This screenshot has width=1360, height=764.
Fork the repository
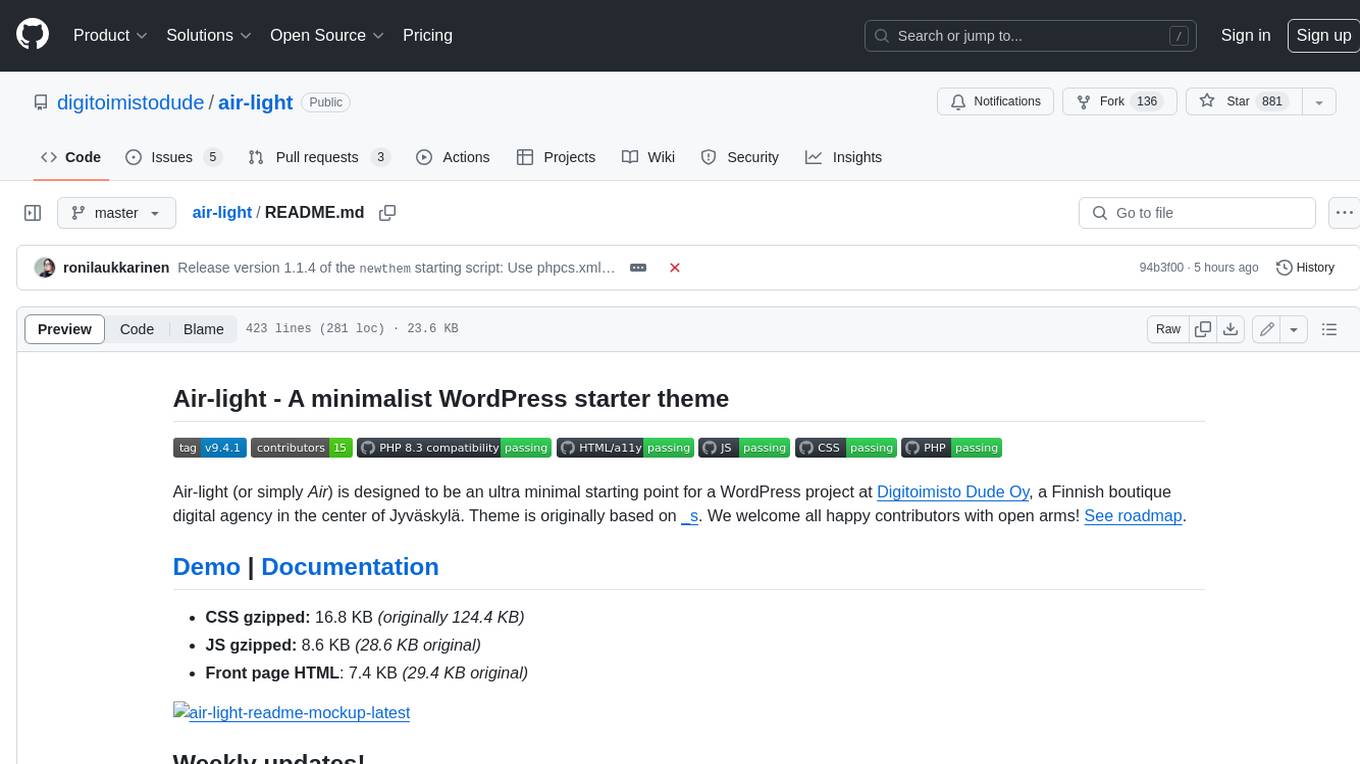(1119, 102)
